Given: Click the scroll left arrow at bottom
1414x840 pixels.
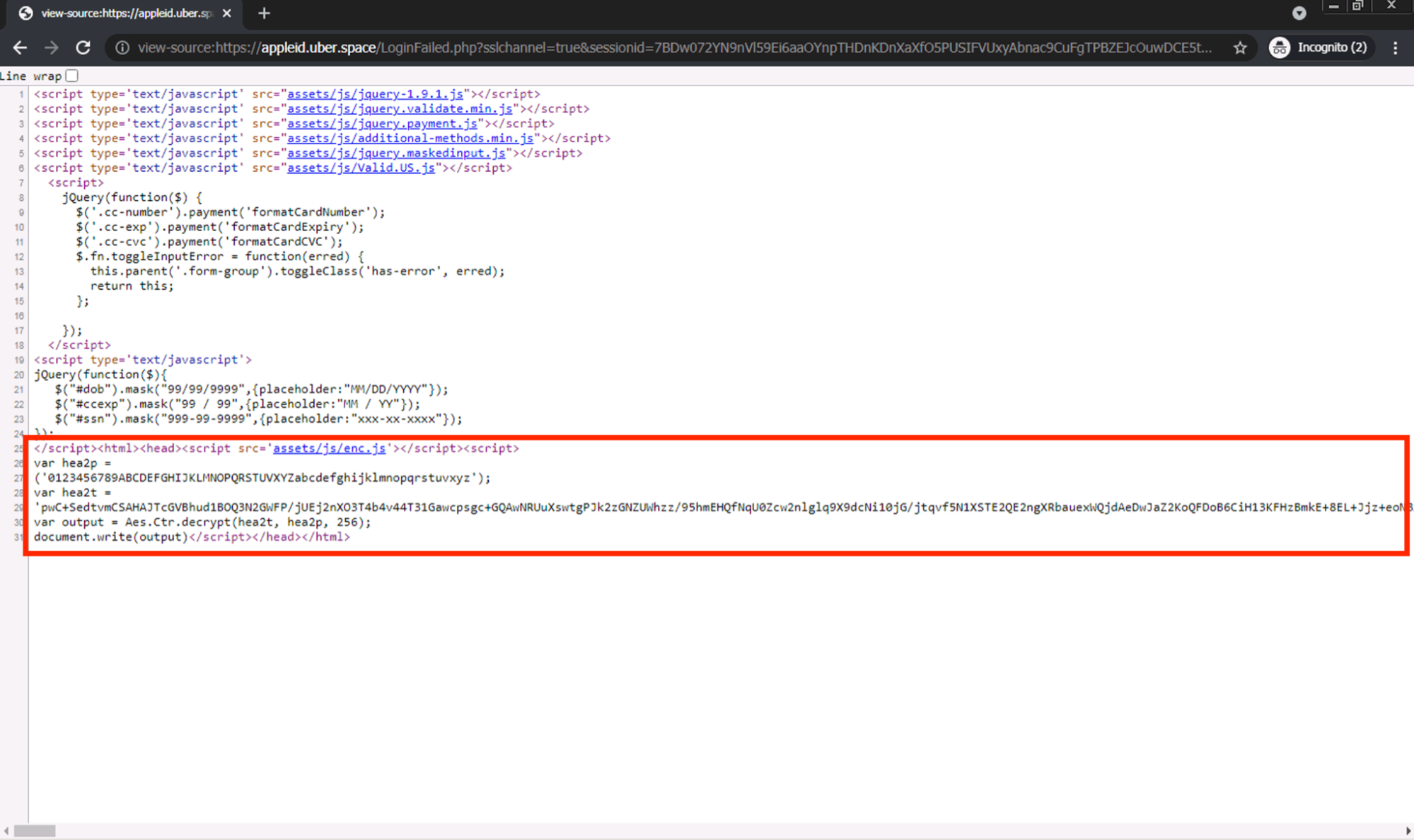Looking at the screenshot, I should click(x=6, y=831).
